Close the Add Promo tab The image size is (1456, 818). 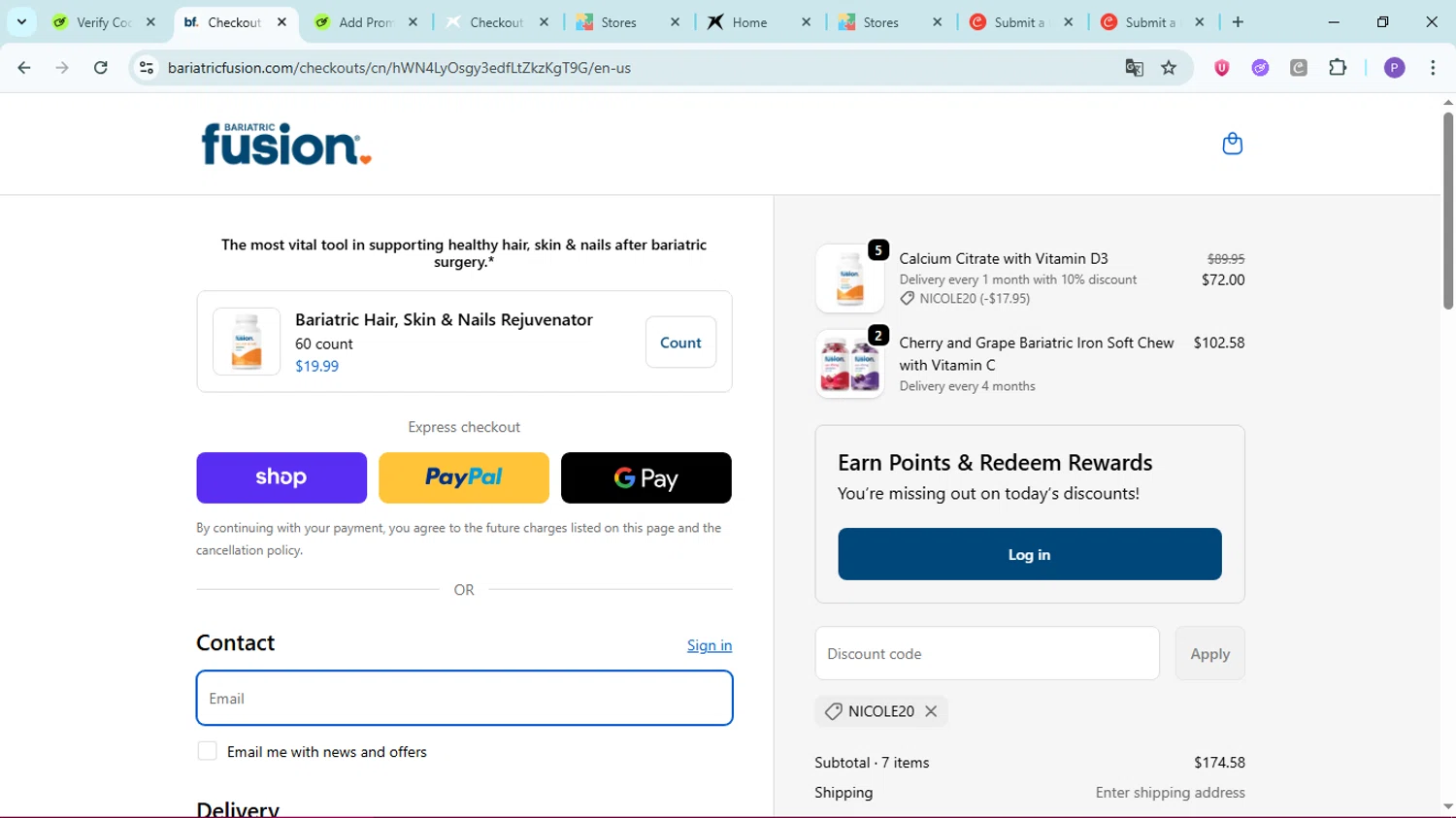tap(413, 21)
